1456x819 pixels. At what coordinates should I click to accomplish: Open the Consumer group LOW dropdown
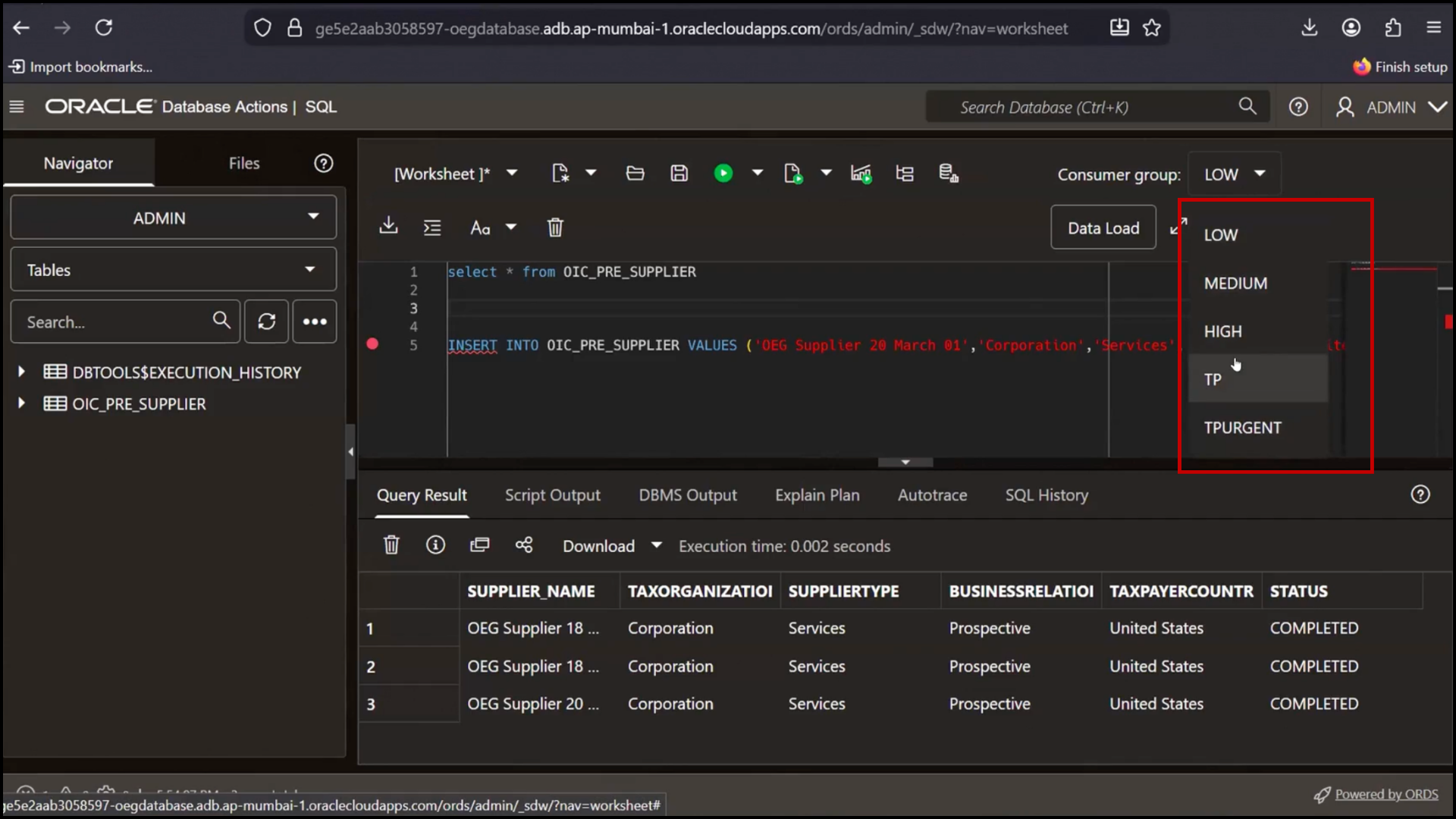pyautogui.click(x=1235, y=174)
